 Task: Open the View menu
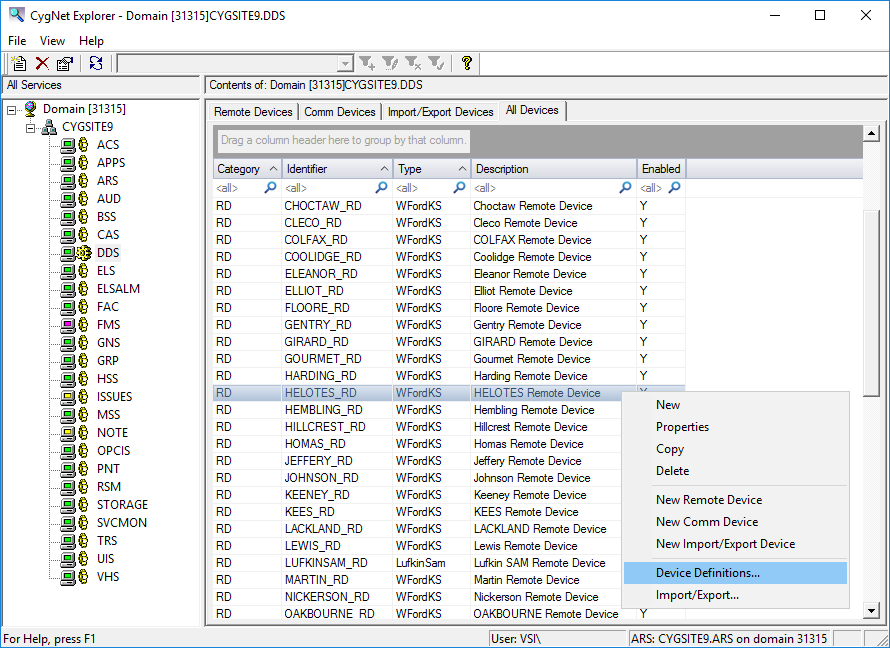pyautogui.click(x=52, y=41)
